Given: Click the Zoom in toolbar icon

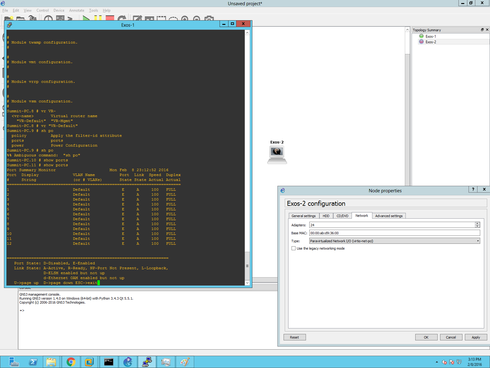Looking at the screenshot, I should coord(185,19).
